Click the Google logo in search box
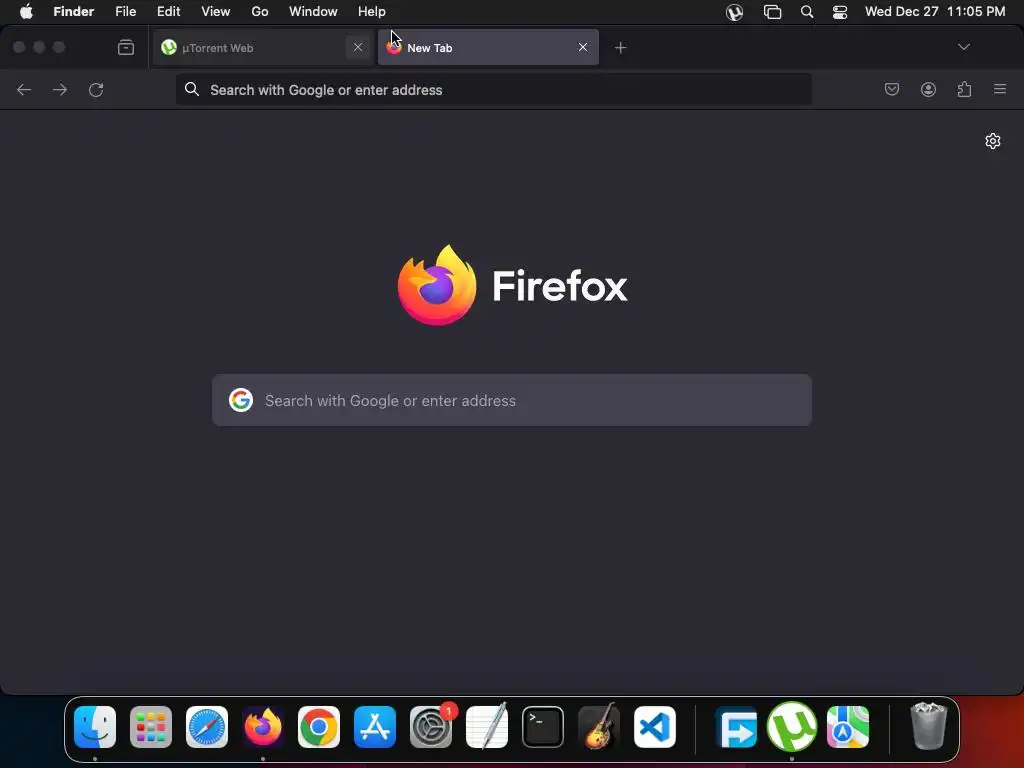Image resolution: width=1024 pixels, height=768 pixels. (x=240, y=400)
